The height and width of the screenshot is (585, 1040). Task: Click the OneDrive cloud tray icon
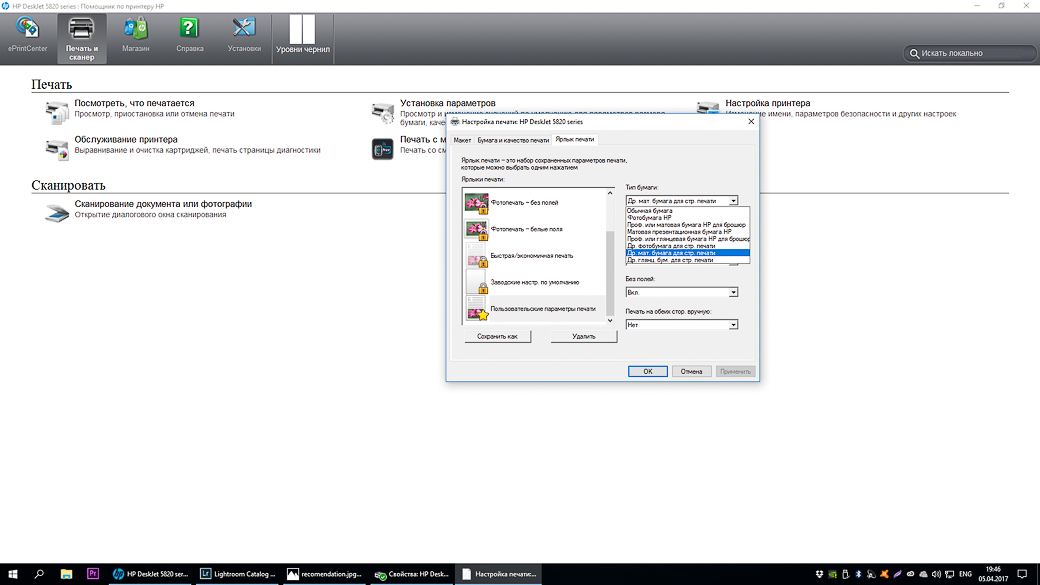(x=923, y=574)
